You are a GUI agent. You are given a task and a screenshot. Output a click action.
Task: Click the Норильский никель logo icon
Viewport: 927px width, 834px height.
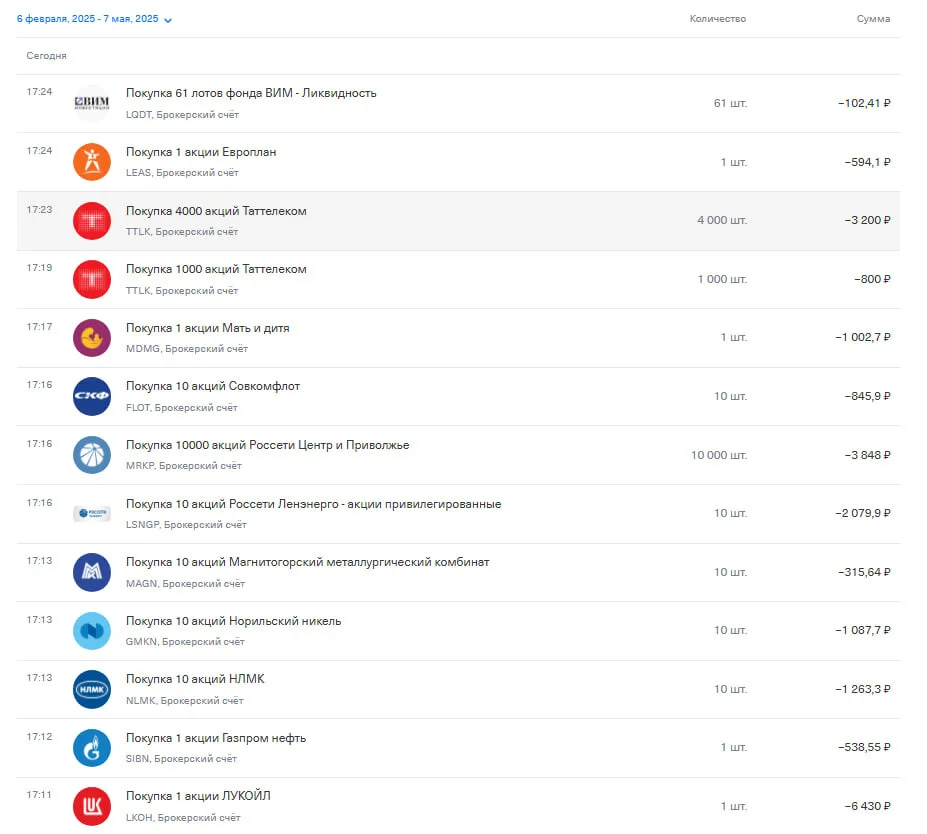click(x=92, y=631)
